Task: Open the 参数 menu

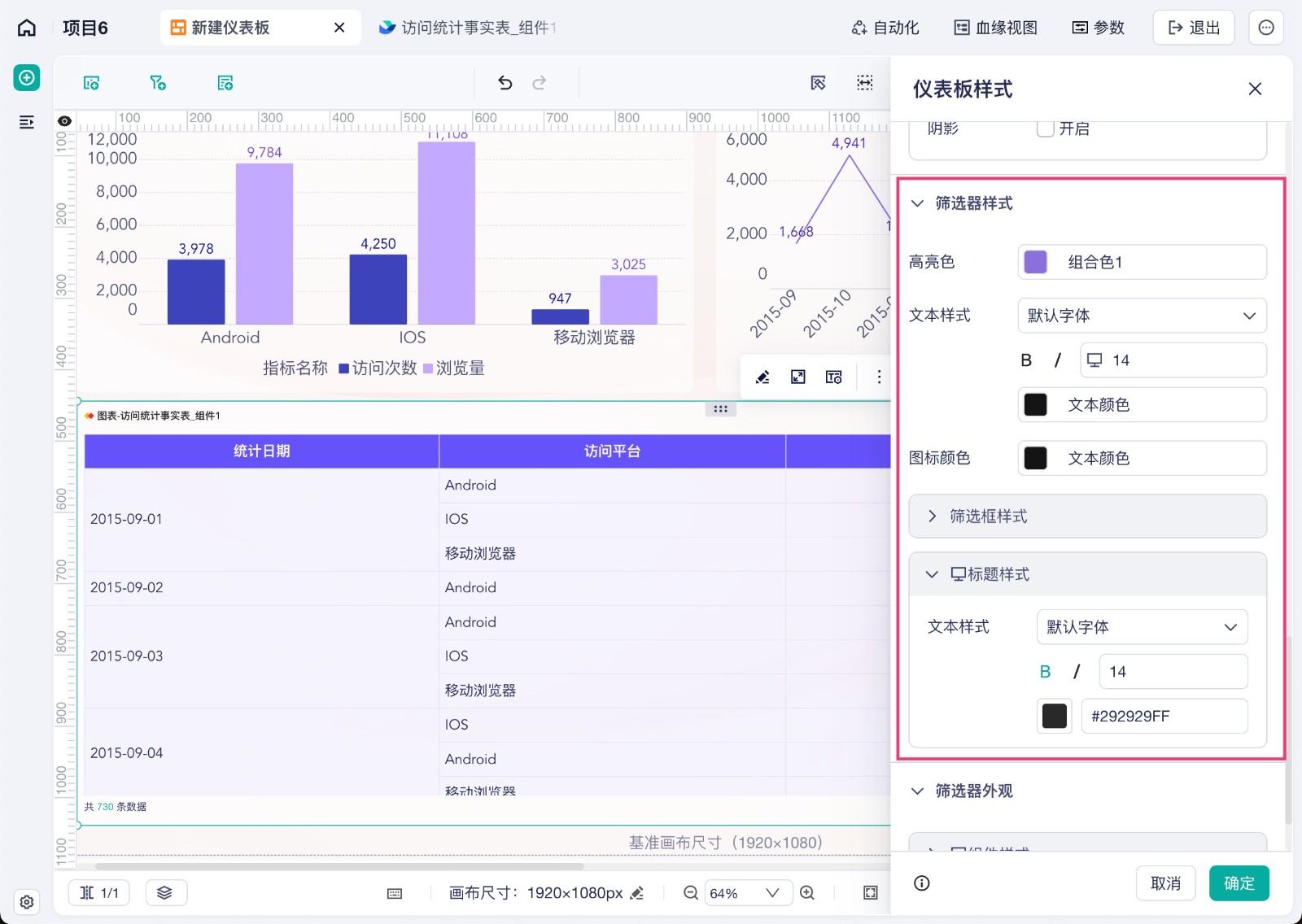Action: 1099,28
